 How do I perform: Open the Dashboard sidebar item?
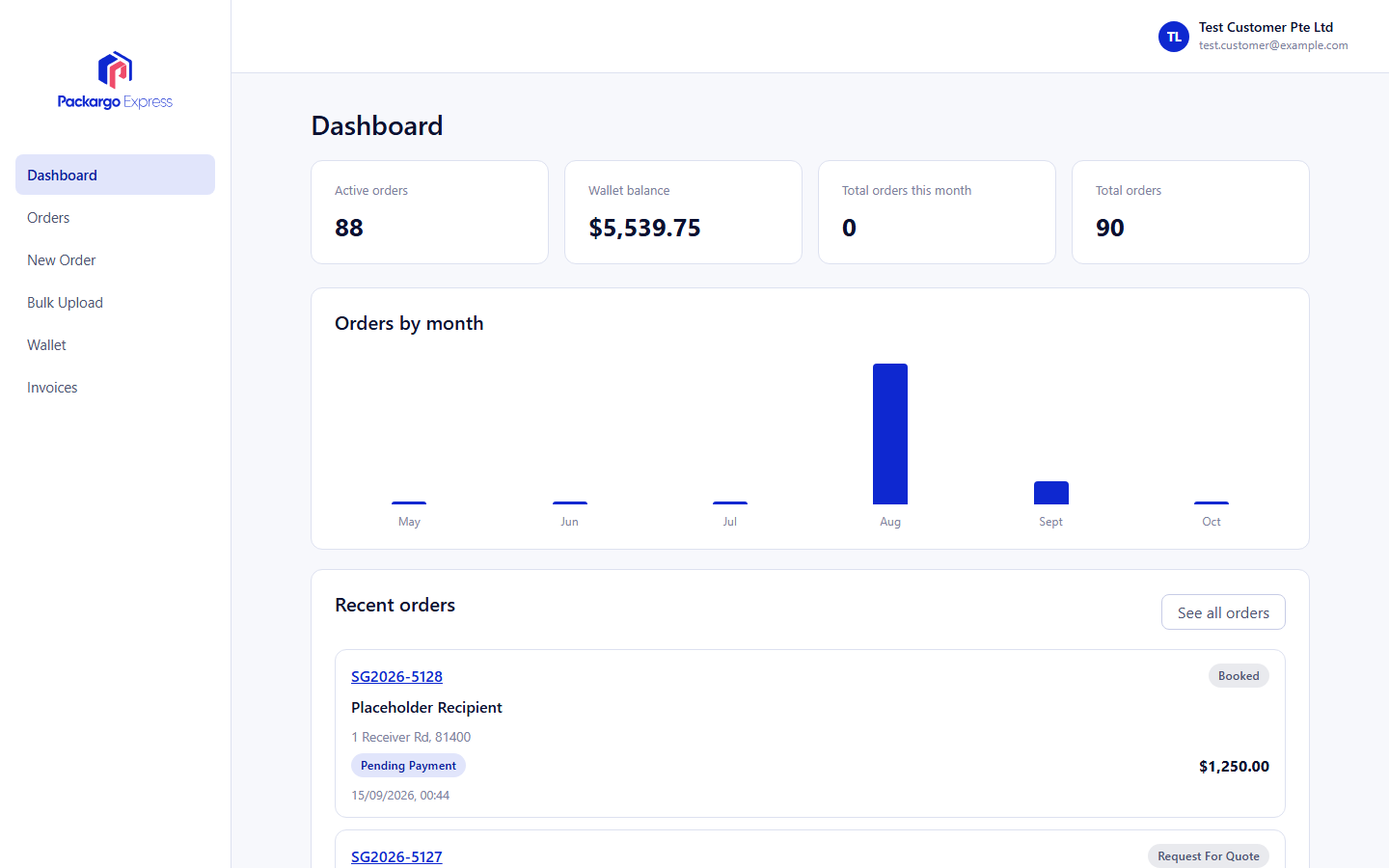click(x=115, y=175)
